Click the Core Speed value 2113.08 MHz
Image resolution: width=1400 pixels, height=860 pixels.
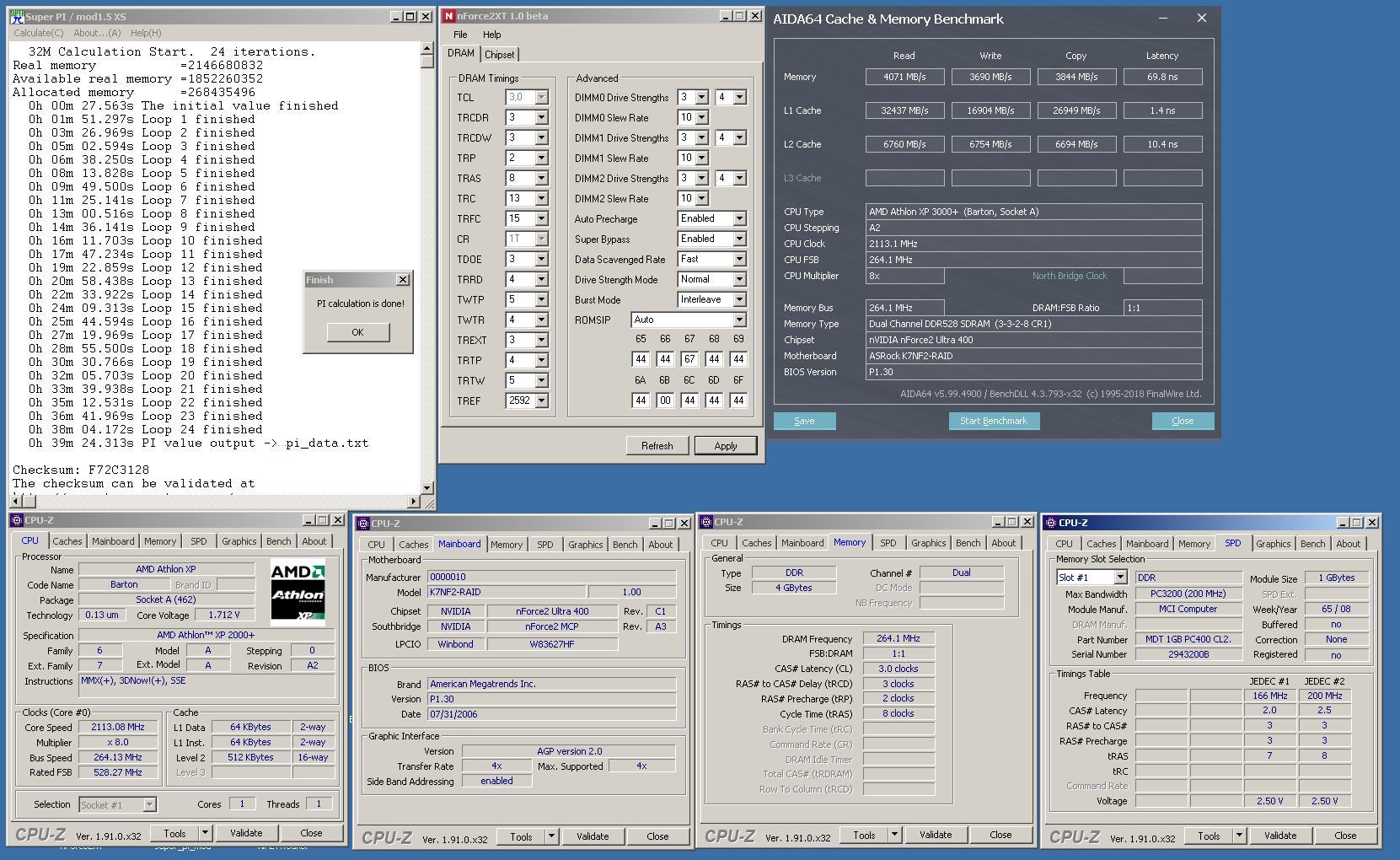coord(117,727)
